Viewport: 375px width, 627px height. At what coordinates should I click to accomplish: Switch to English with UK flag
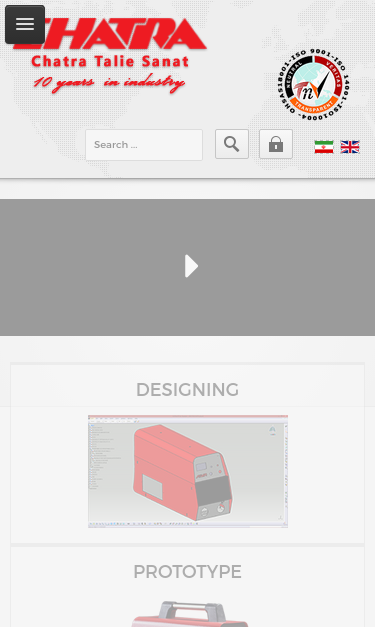click(350, 147)
